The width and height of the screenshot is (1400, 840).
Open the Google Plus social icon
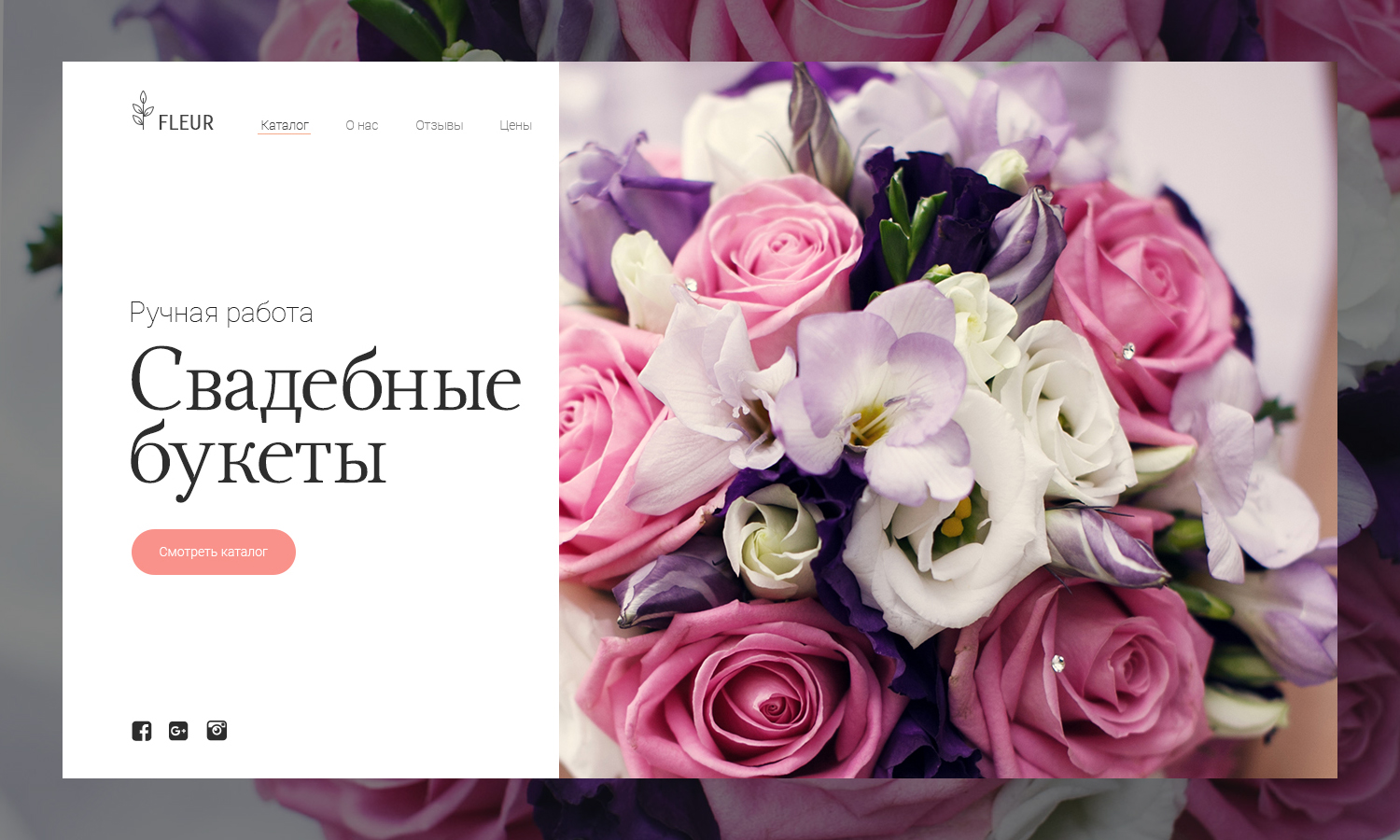click(178, 731)
